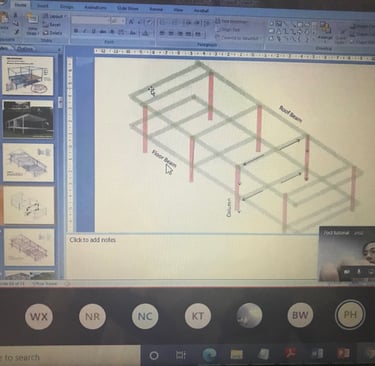Open the font size combo box
375x366 pixels.
click(x=118, y=21)
